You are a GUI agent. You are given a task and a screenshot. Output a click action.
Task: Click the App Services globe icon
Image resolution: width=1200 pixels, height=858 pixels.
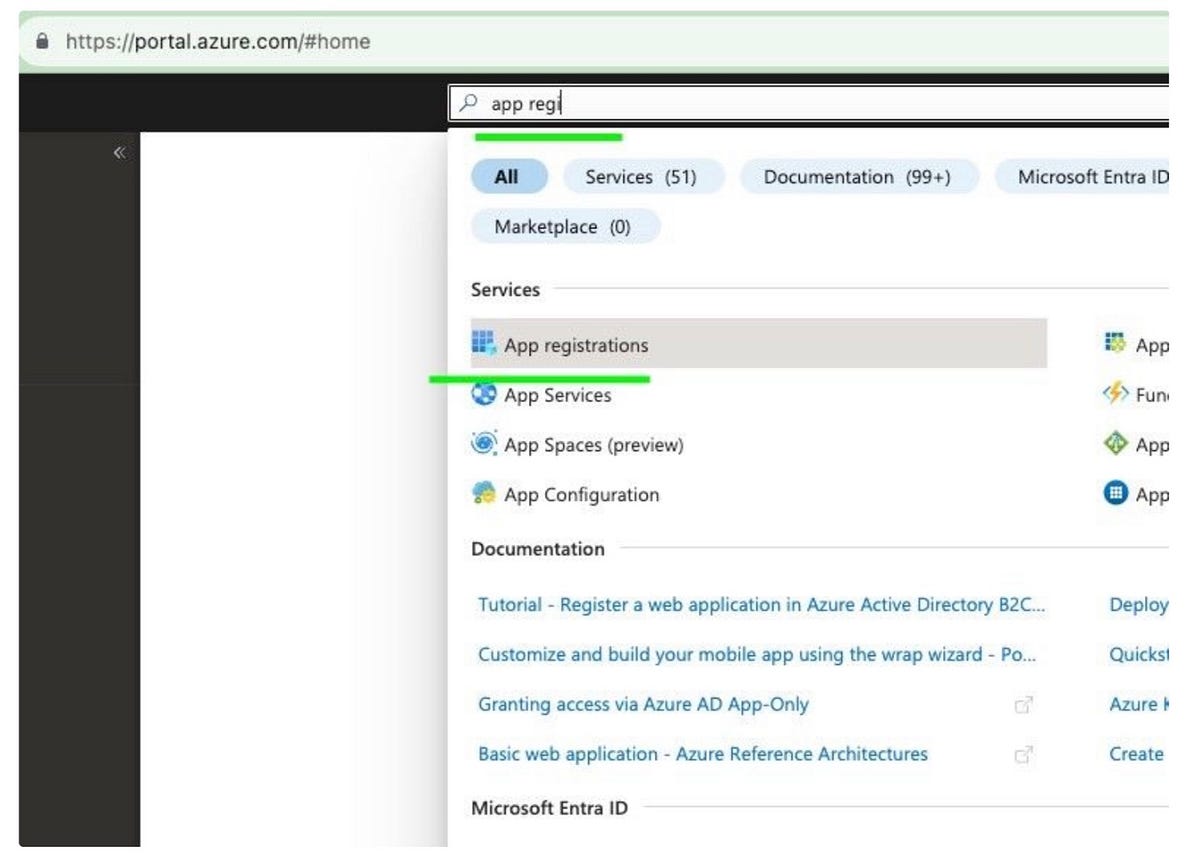[484, 394]
